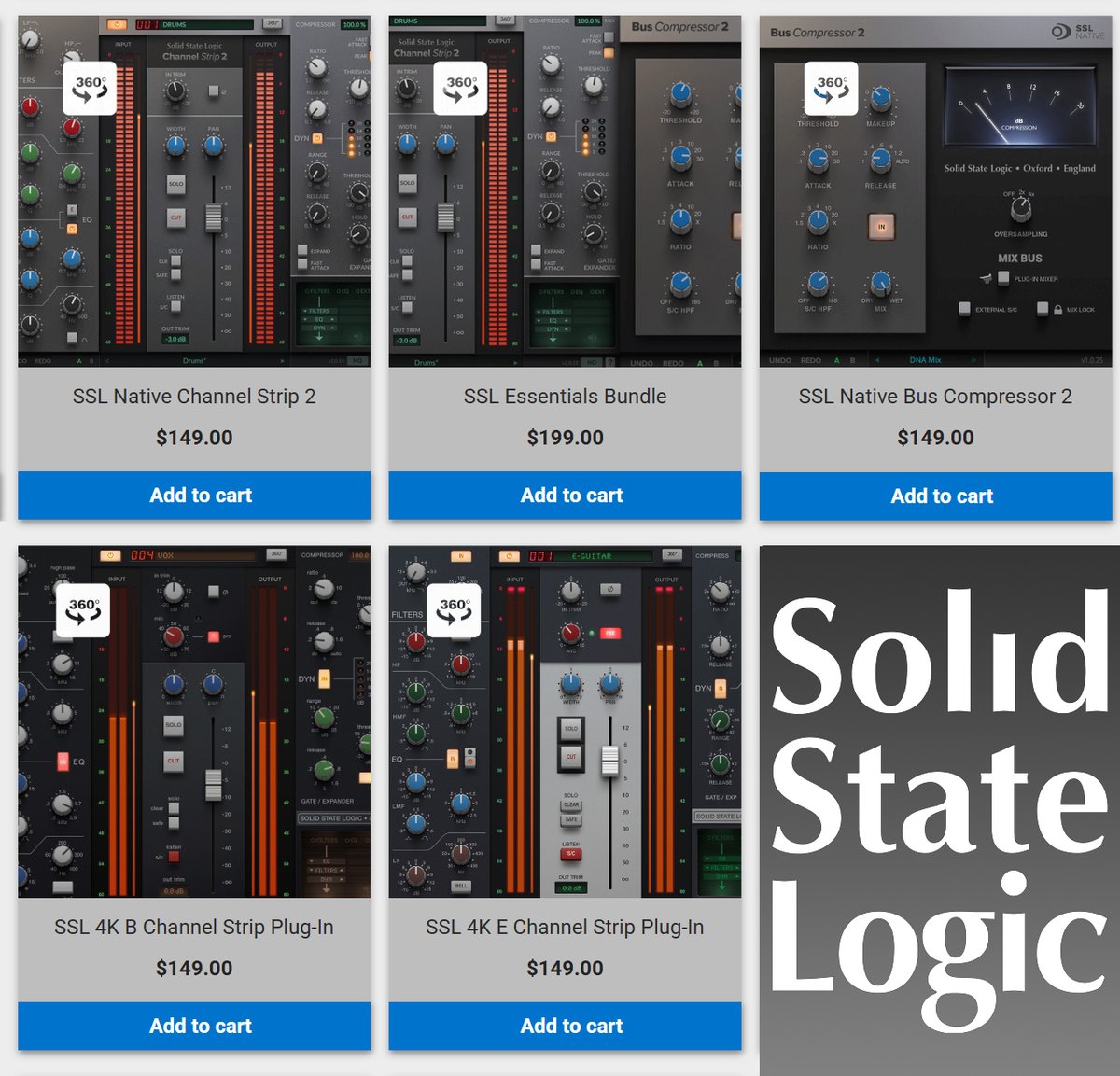The image size is (1120, 1076).
Task: Click the $199.00 Essentials Bundle price
Action: coord(565,438)
